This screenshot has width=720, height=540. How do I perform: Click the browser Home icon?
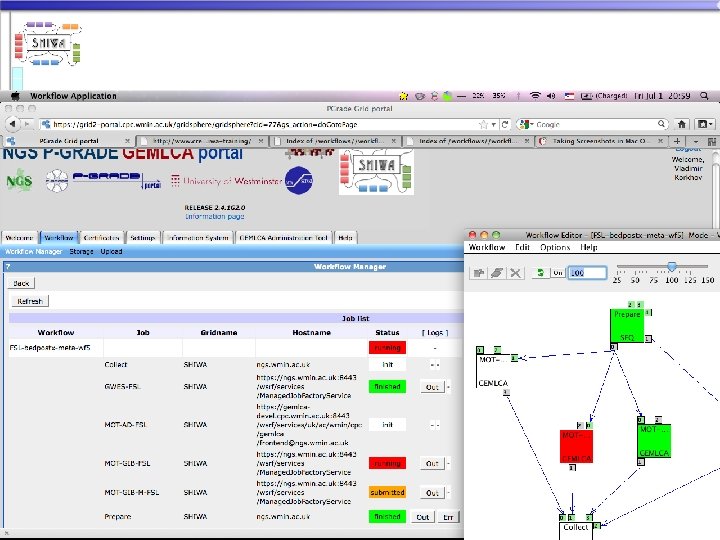682,124
